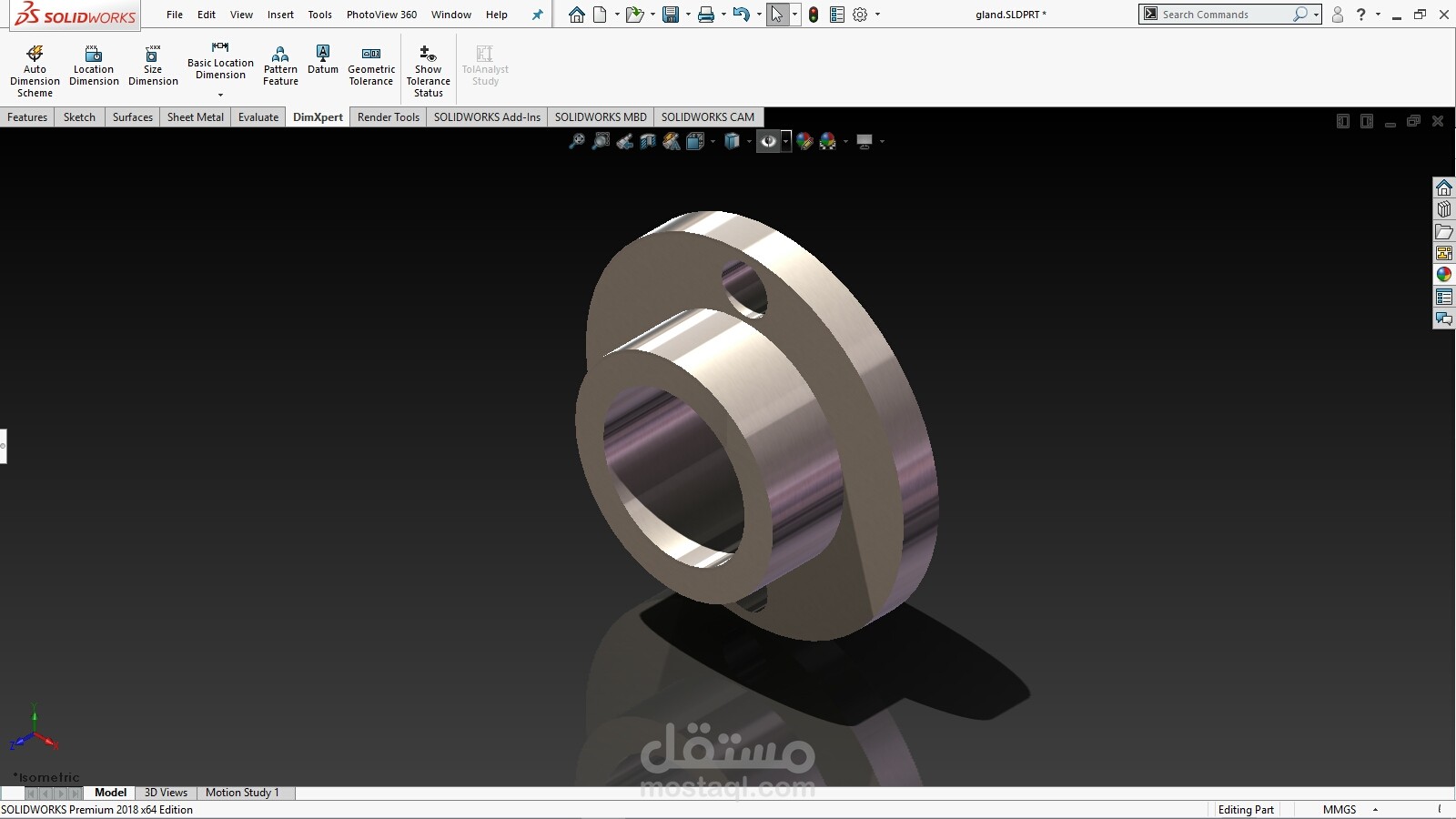The image size is (1456, 819).
Task: Click the user login account icon
Action: click(x=1337, y=15)
